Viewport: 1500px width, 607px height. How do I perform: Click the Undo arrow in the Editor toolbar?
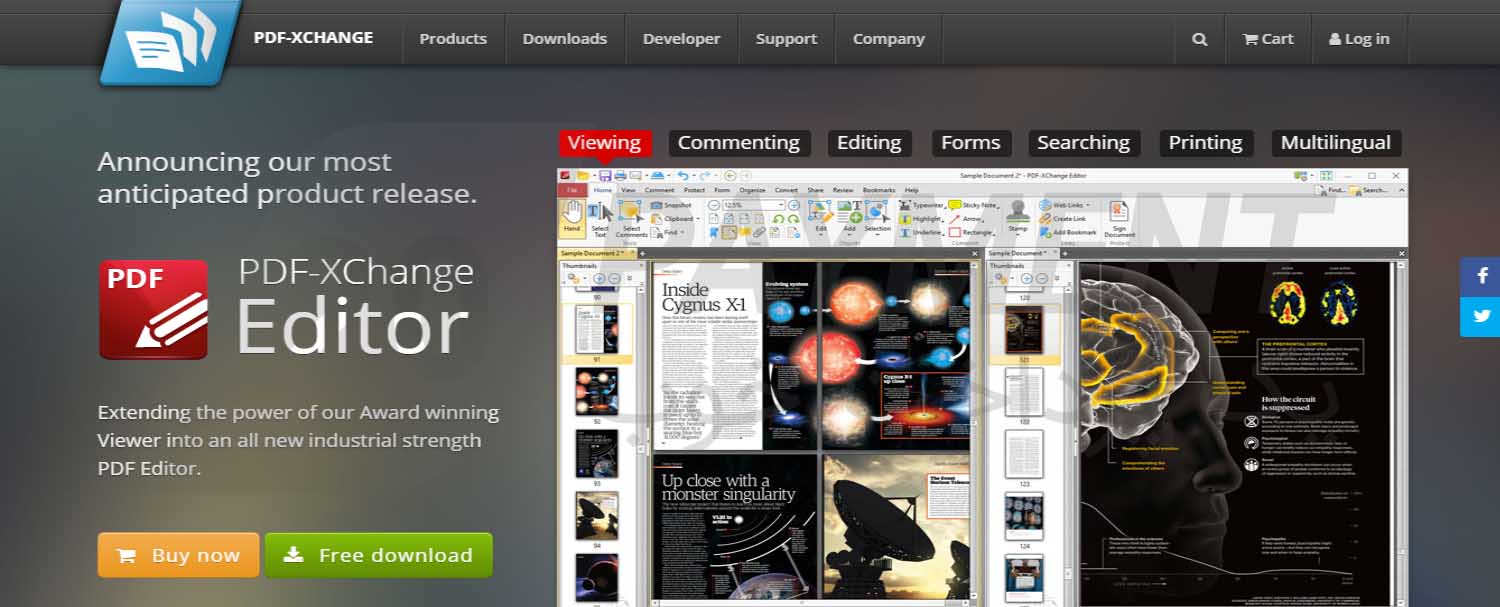[683, 176]
